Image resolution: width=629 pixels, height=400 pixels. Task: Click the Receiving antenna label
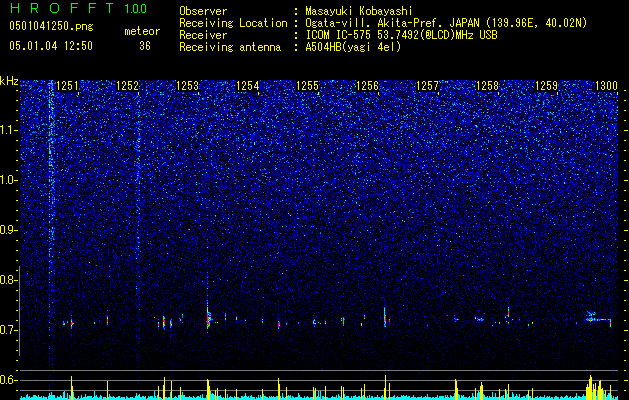(x=230, y=47)
